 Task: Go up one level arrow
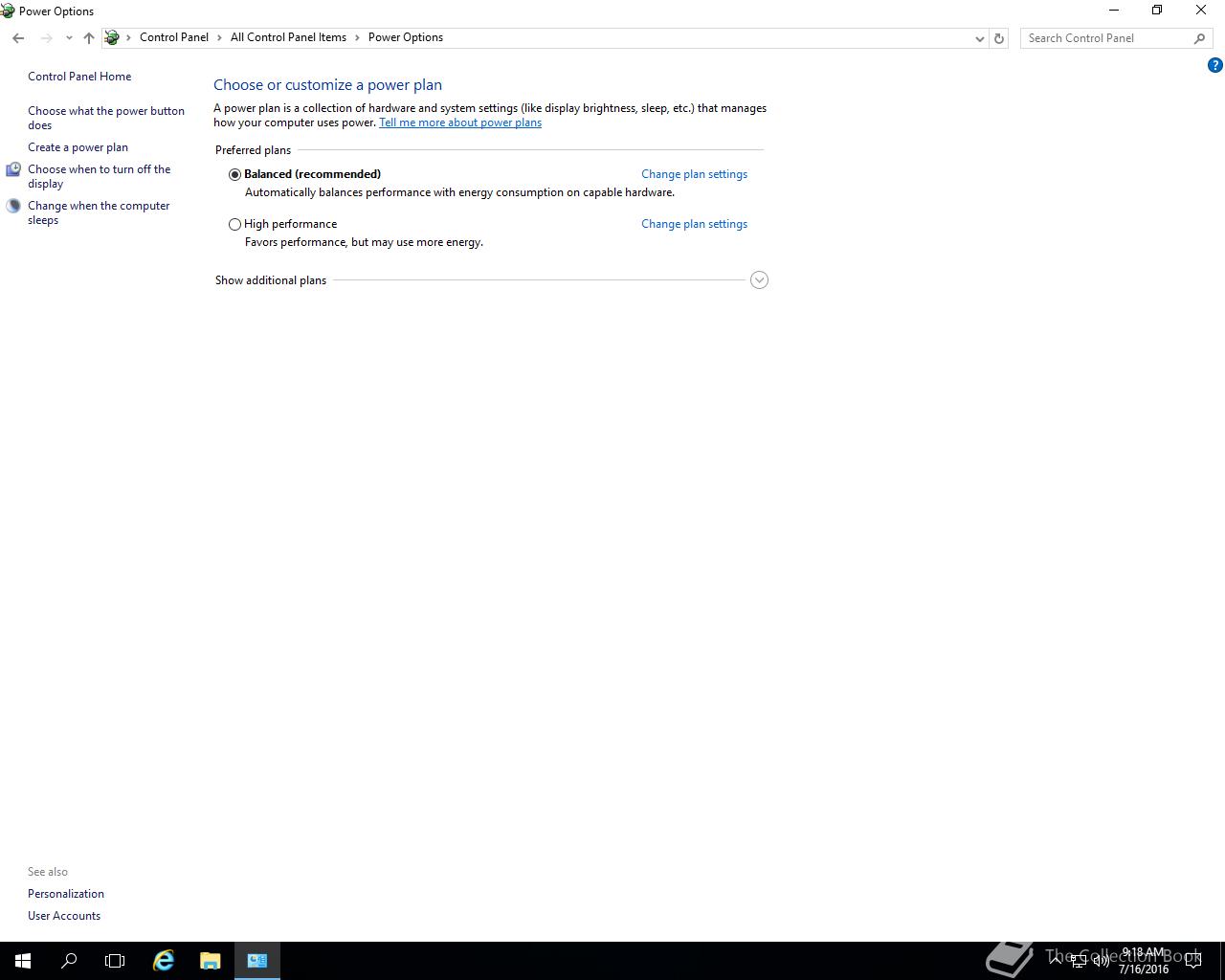[89, 38]
